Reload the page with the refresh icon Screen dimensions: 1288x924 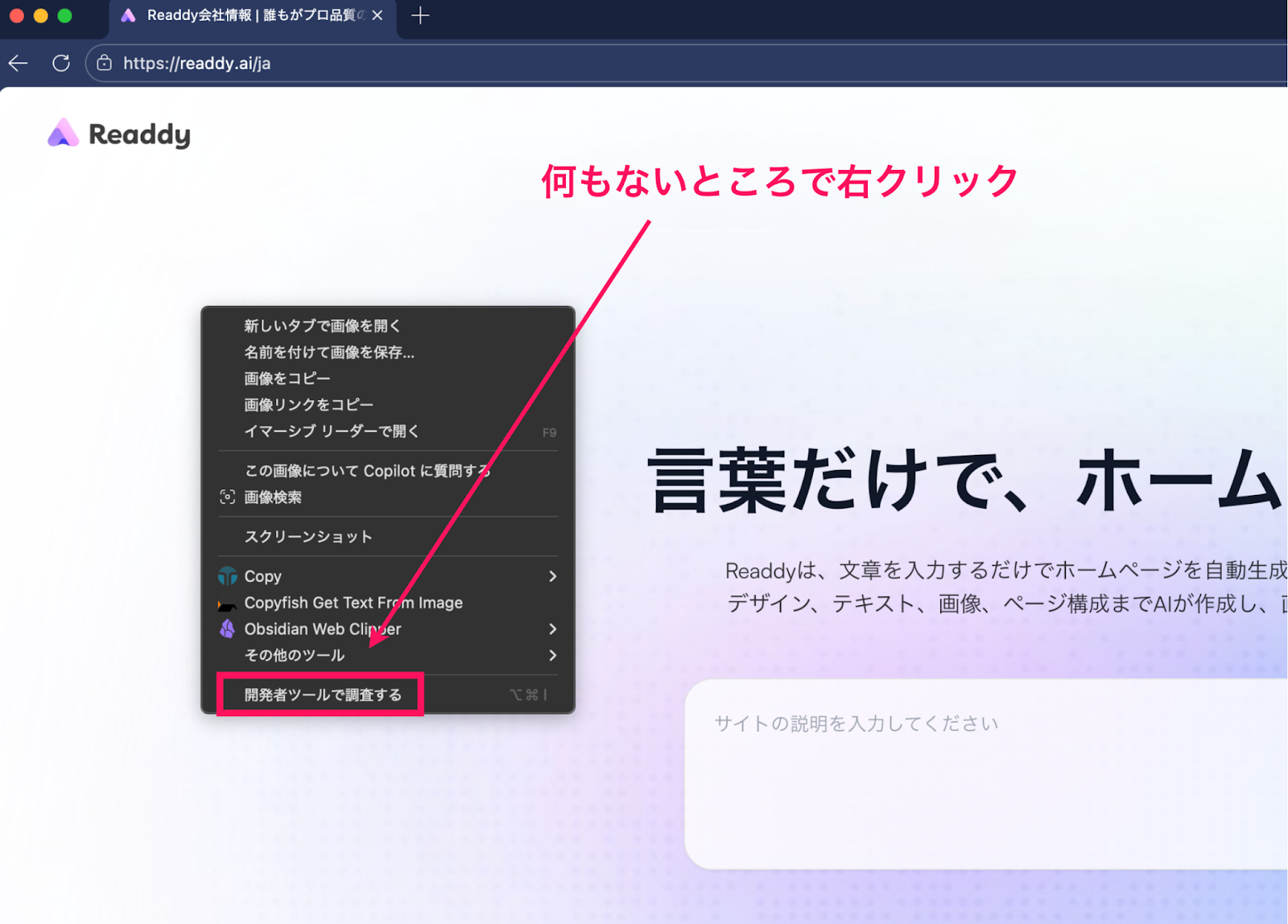pyautogui.click(x=61, y=63)
